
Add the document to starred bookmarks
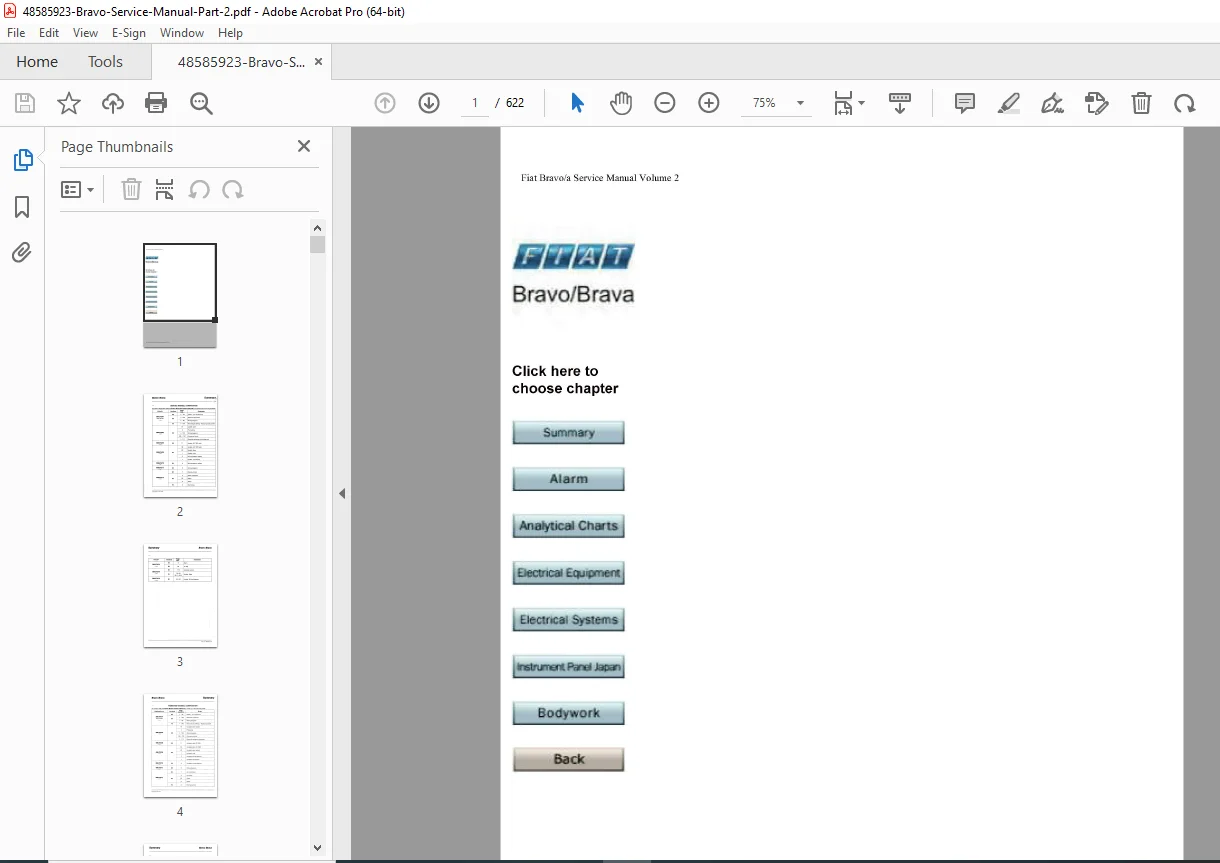point(69,103)
